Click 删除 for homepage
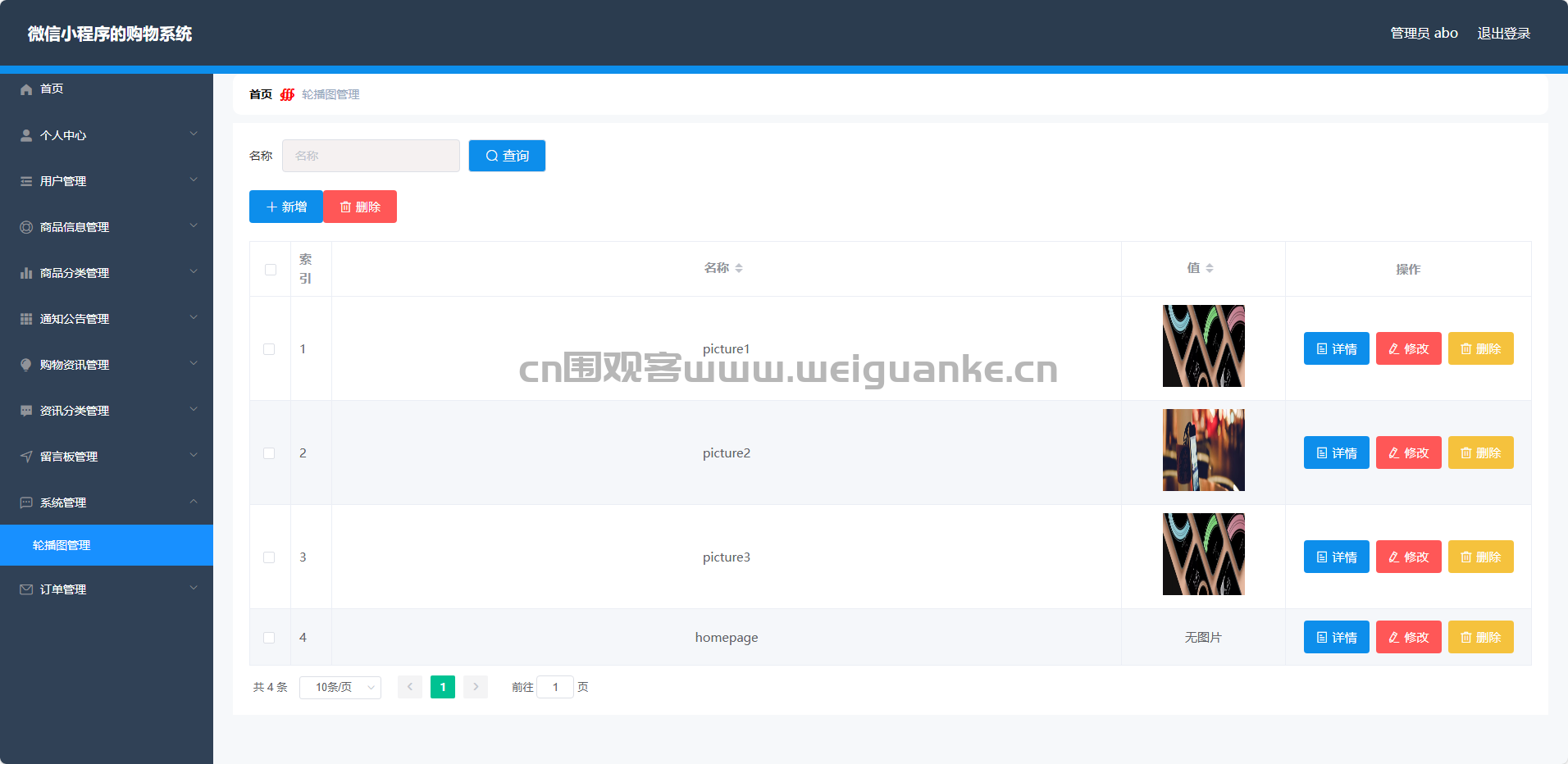1568x764 pixels. click(1481, 637)
